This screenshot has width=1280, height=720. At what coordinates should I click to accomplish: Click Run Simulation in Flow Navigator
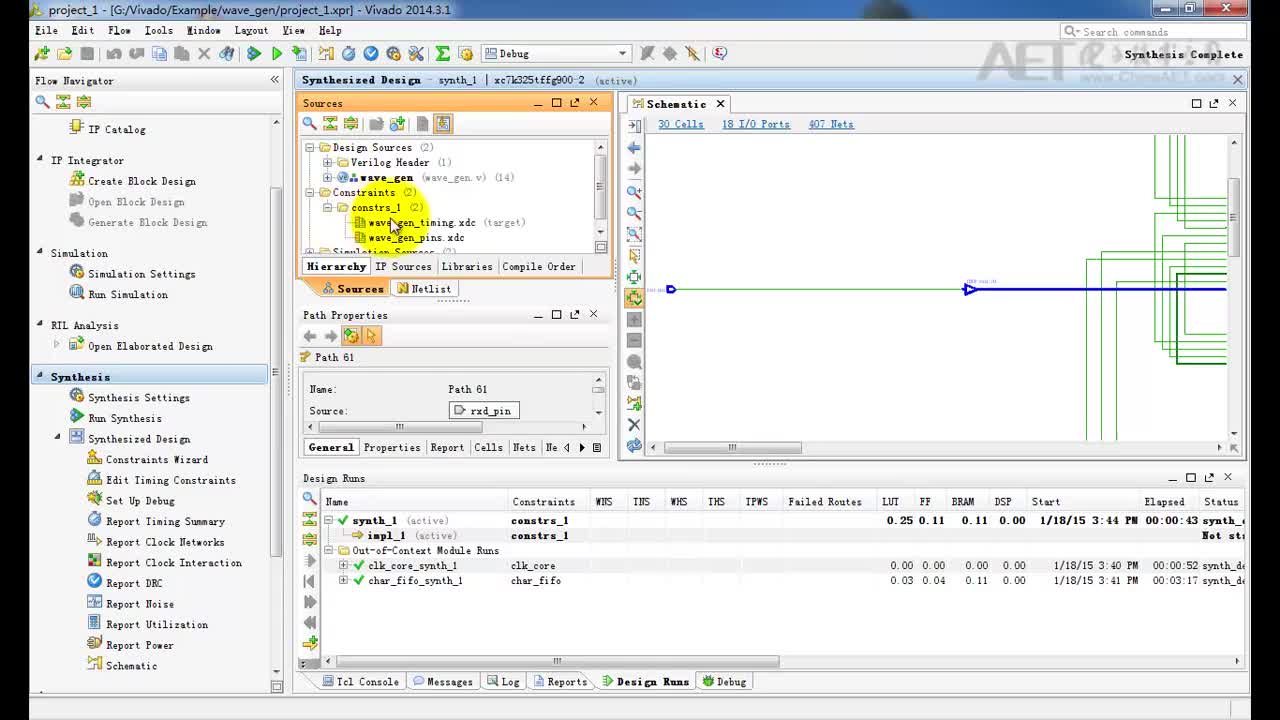[x=127, y=294]
